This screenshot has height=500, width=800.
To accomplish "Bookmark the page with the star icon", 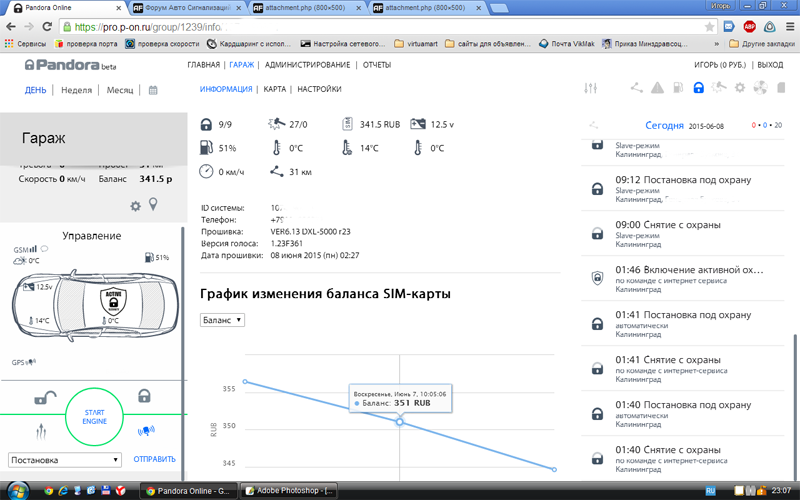I will [709, 27].
